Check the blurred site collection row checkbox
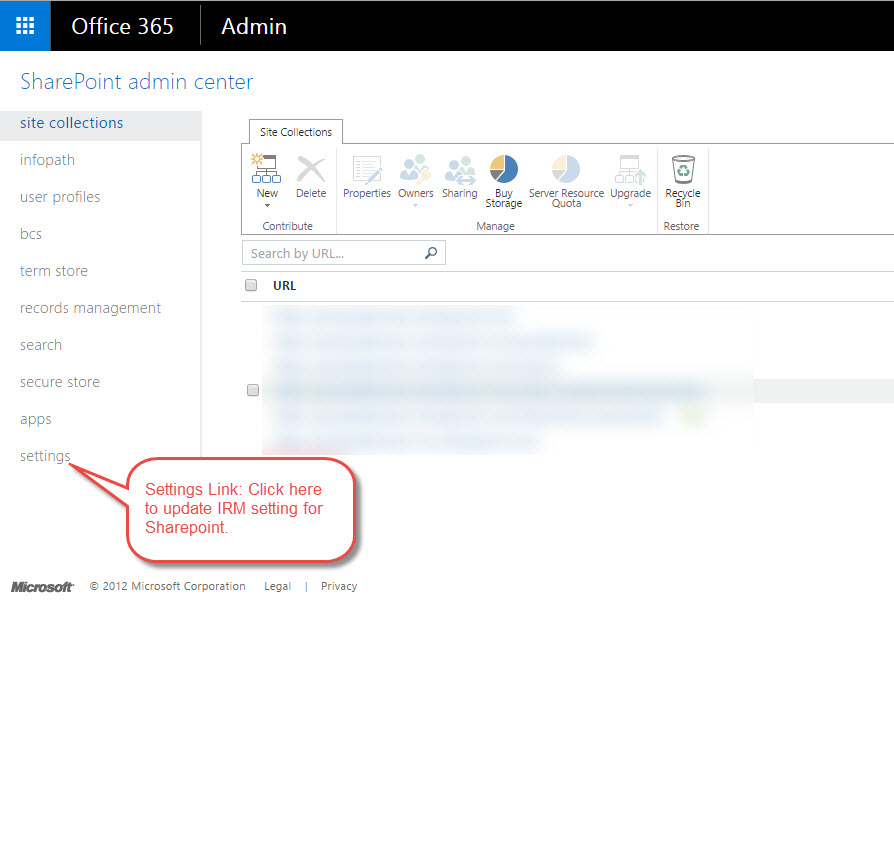Image resolution: width=894 pixels, height=843 pixels. click(253, 390)
